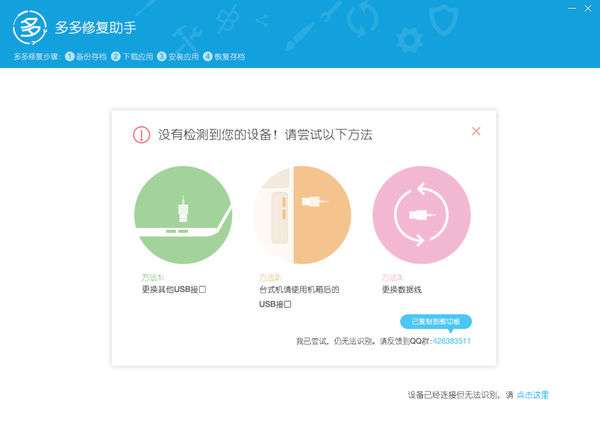Click the 多多修复助手 round logo
Screen dimensions: 600x435
[29, 28]
